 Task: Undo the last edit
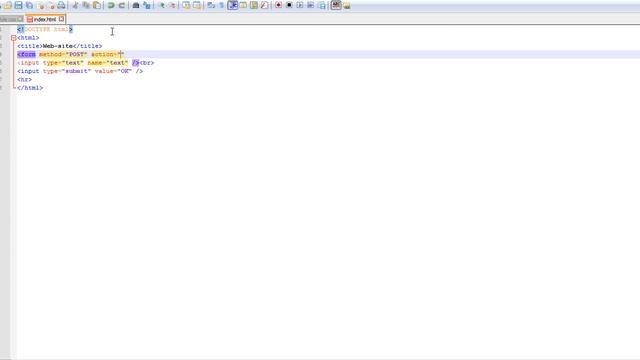coord(111,5)
